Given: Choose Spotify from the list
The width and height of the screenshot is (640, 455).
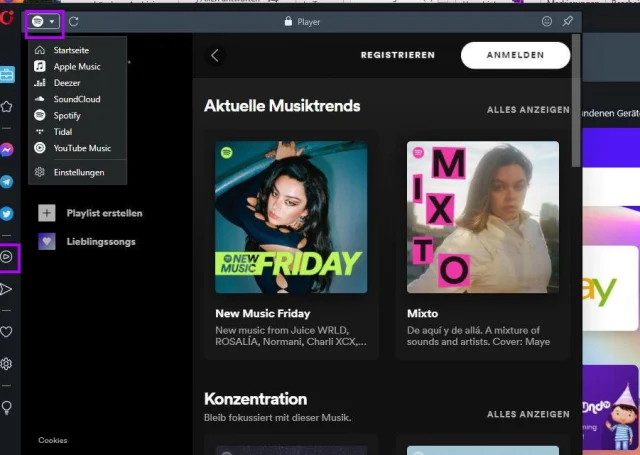Looking at the screenshot, I should point(78,115).
